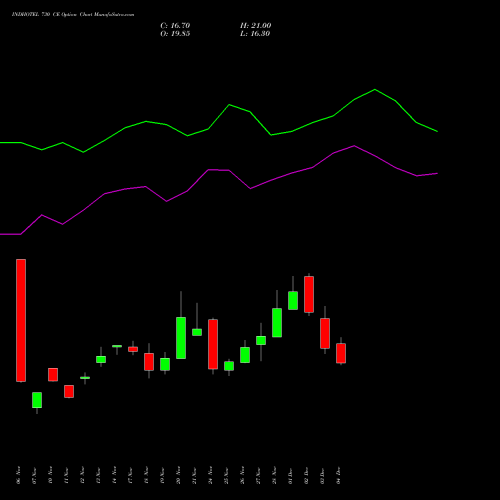Select the 10 Nov date label
Viewport: 500px width, 500px height.
click(50, 475)
